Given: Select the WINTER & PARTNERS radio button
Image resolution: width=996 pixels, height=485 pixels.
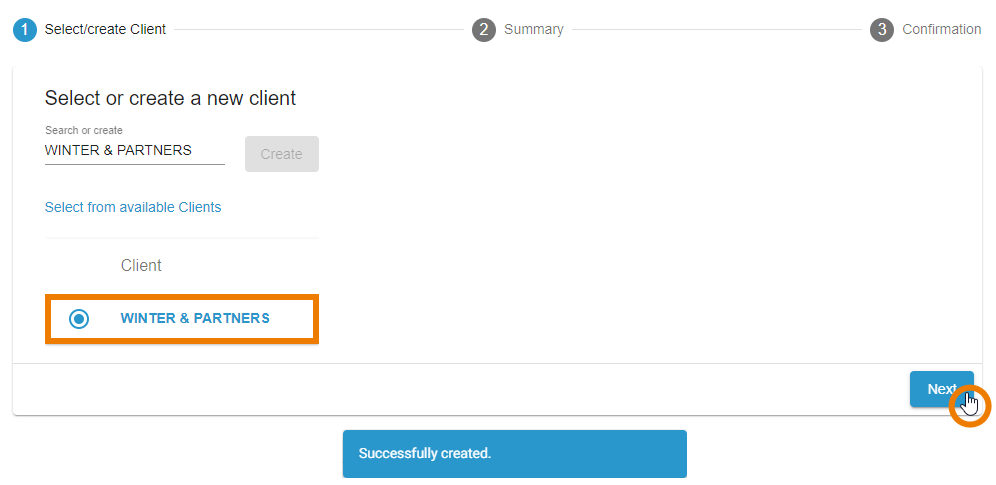Looking at the screenshot, I should (x=79, y=318).
